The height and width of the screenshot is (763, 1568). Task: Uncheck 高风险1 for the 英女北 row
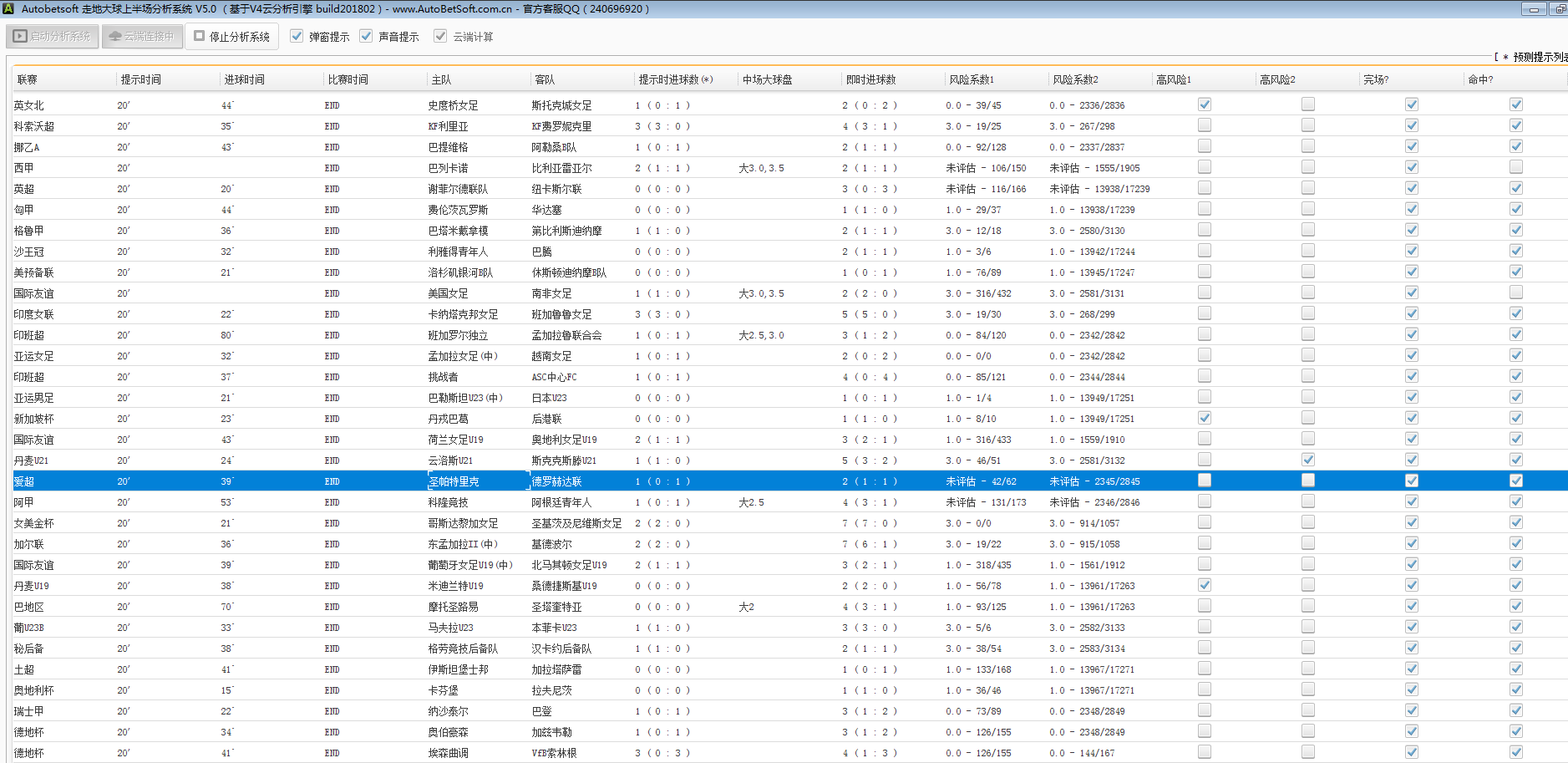pyautogui.click(x=1205, y=104)
